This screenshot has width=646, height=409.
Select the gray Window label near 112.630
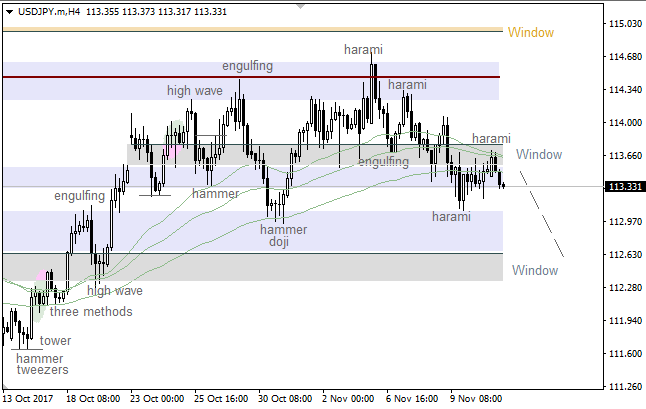pyautogui.click(x=534, y=271)
